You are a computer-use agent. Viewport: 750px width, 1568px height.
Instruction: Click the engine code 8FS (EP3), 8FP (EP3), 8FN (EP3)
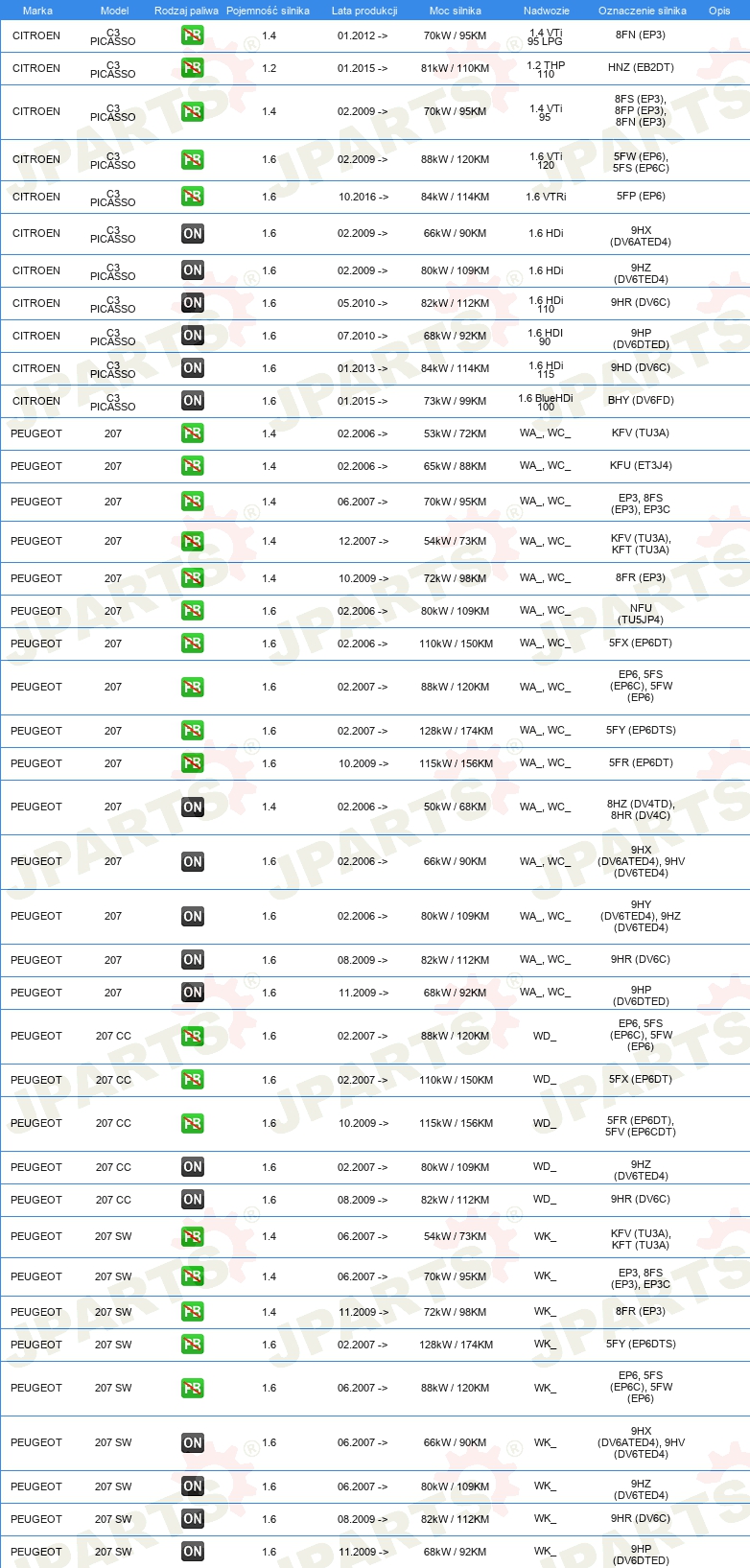(x=641, y=110)
